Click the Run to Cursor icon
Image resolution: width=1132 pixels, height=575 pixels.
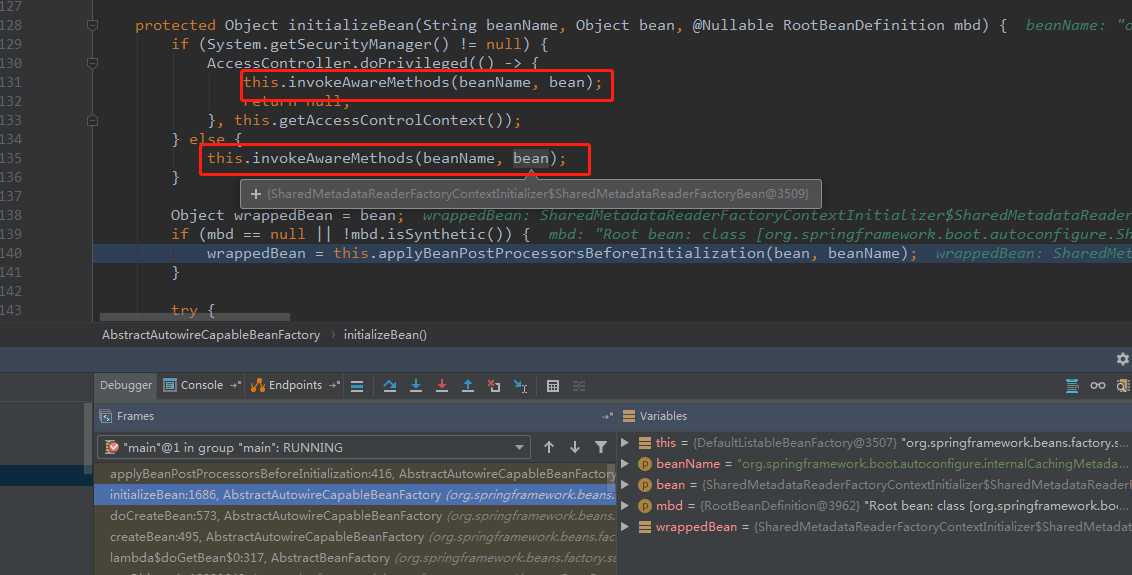coord(521,386)
